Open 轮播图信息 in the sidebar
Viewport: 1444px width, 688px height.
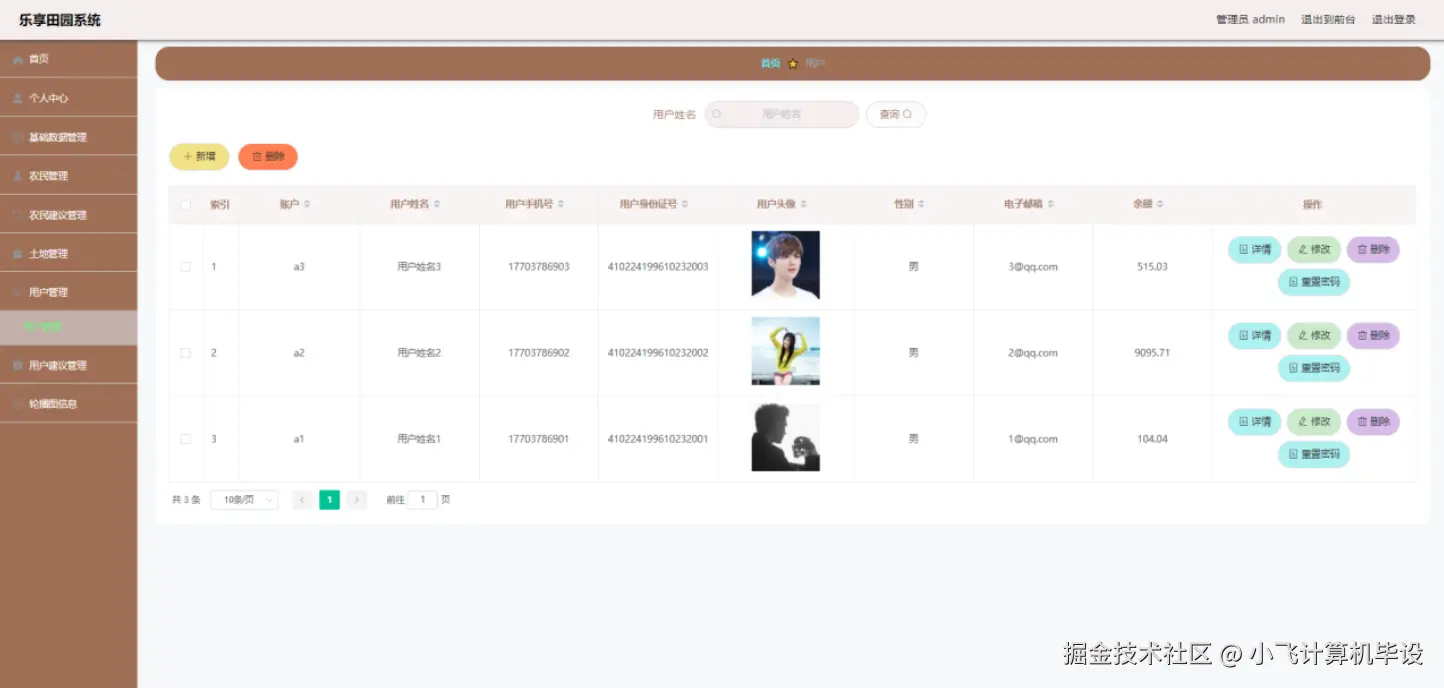68,404
